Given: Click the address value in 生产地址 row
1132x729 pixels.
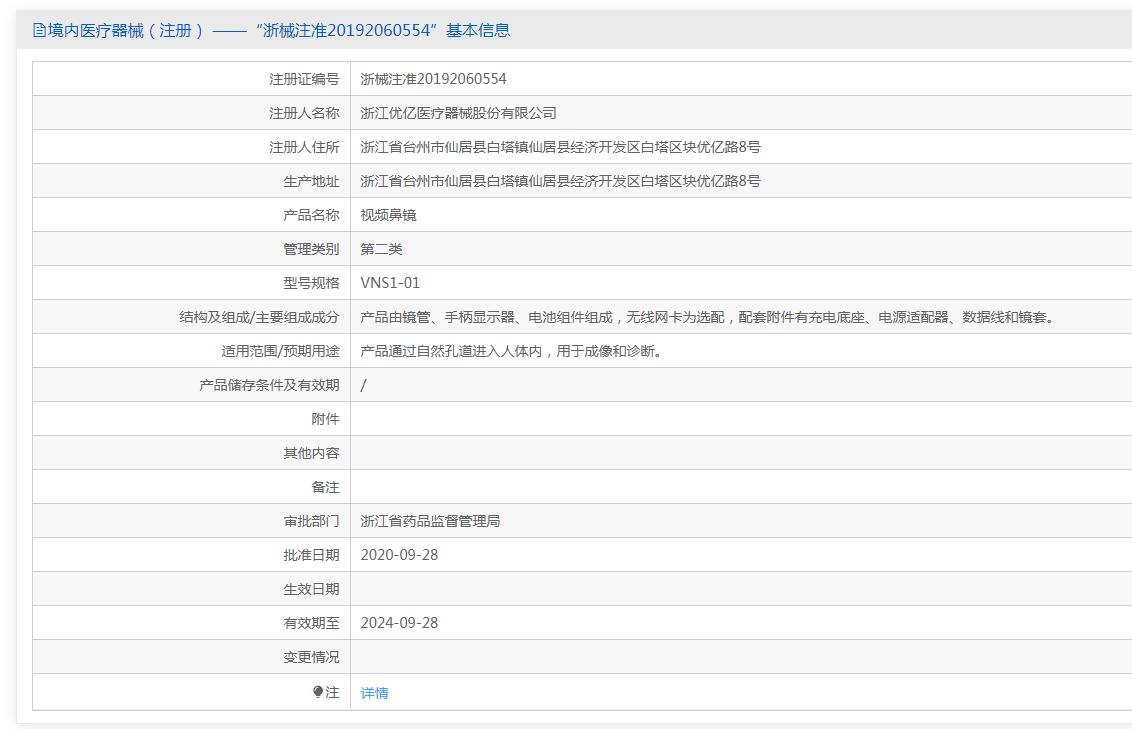Looking at the screenshot, I should (560, 180).
